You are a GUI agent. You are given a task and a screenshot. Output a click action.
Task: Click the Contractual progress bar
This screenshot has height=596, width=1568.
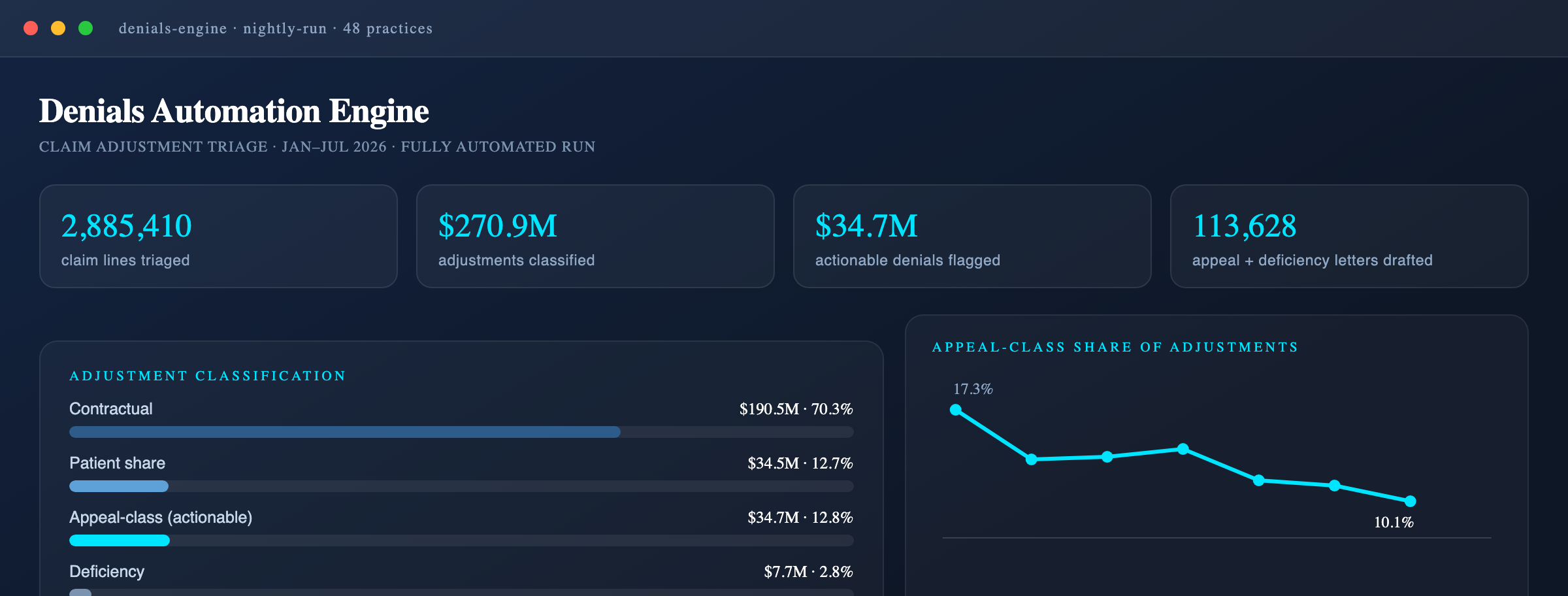coord(461,432)
